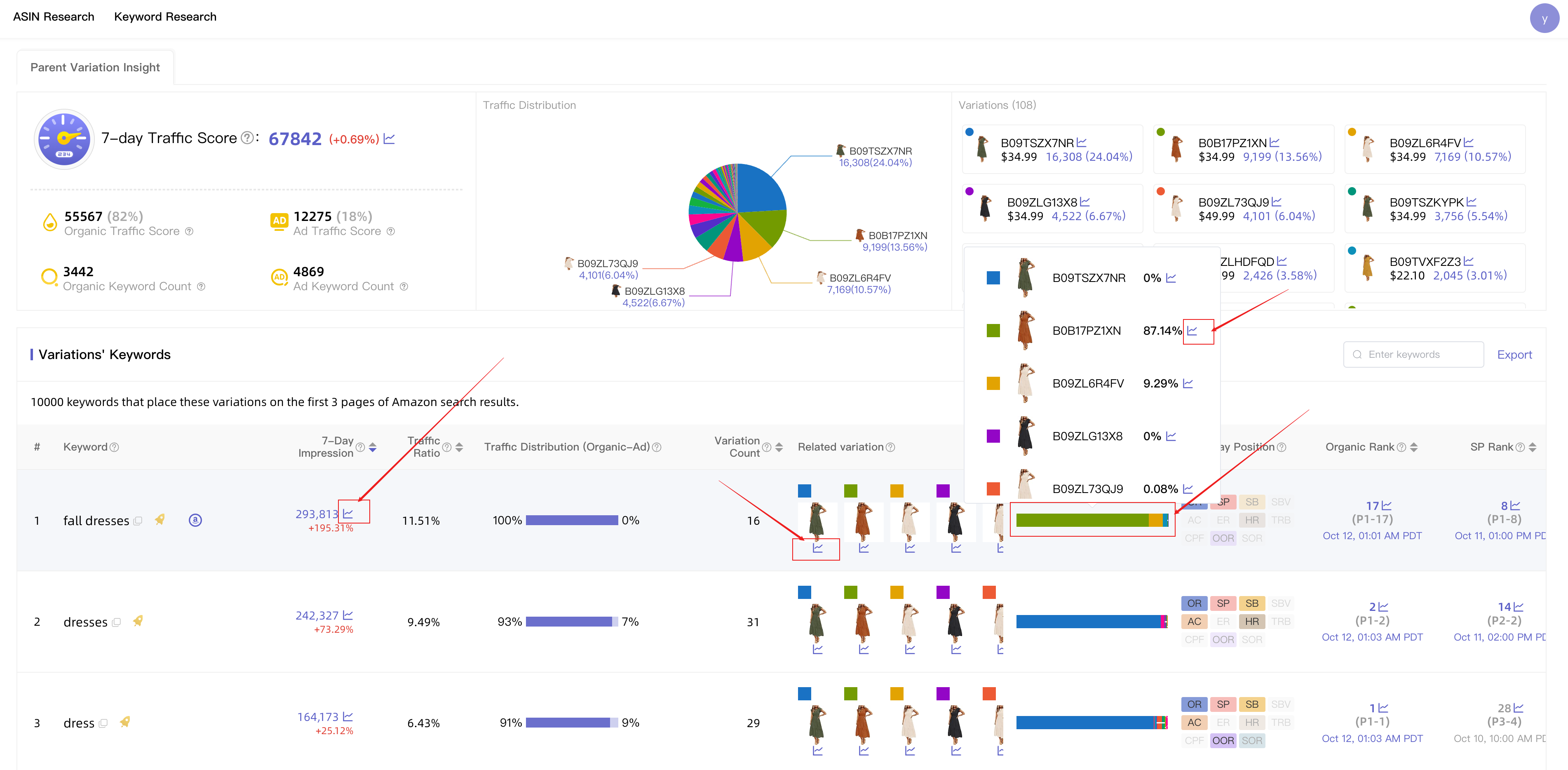Click the green color swatch beside B0B17PZ1XN
This screenshot has height=770, width=1568.
pyautogui.click(x=993, y=331)
